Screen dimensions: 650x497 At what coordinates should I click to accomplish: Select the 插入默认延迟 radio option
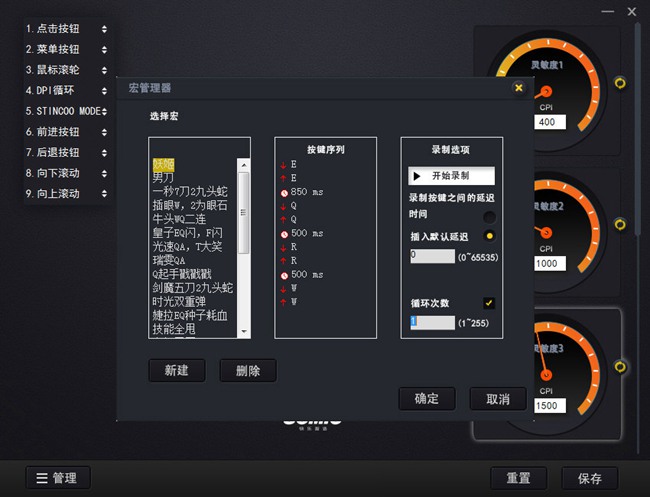(x=489, y=236)
